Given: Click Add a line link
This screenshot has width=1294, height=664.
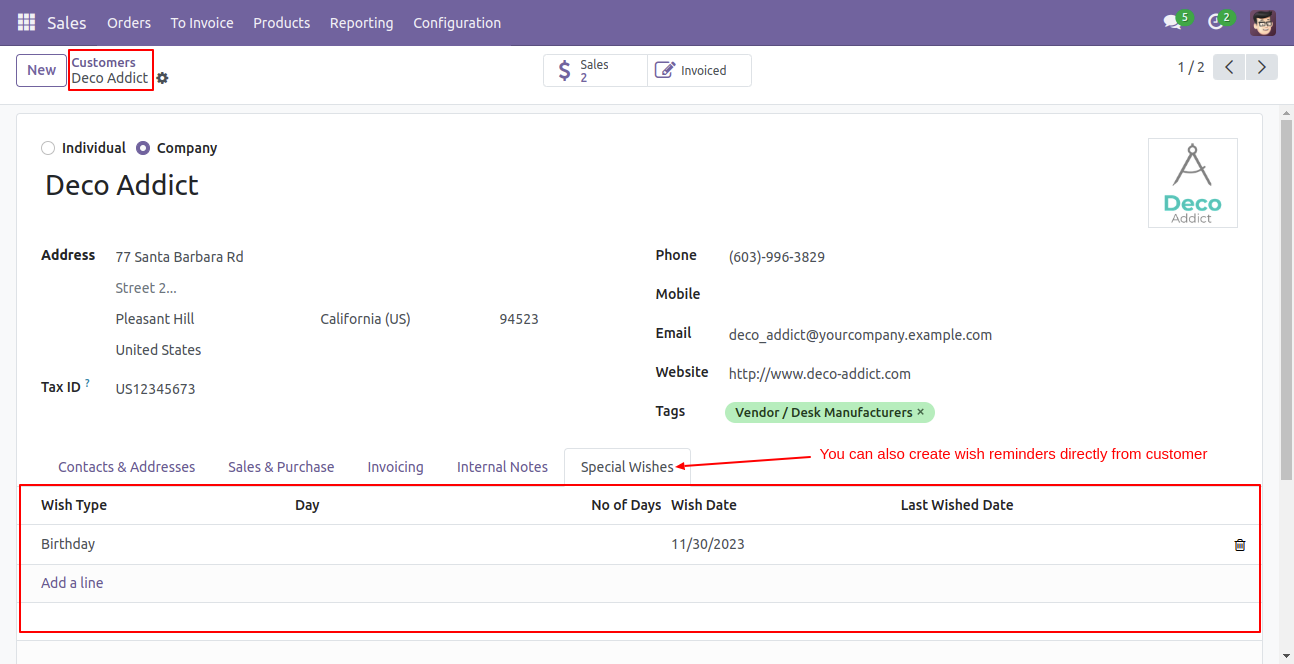Looking at the screenshot, I should click(x=72, y=583).
